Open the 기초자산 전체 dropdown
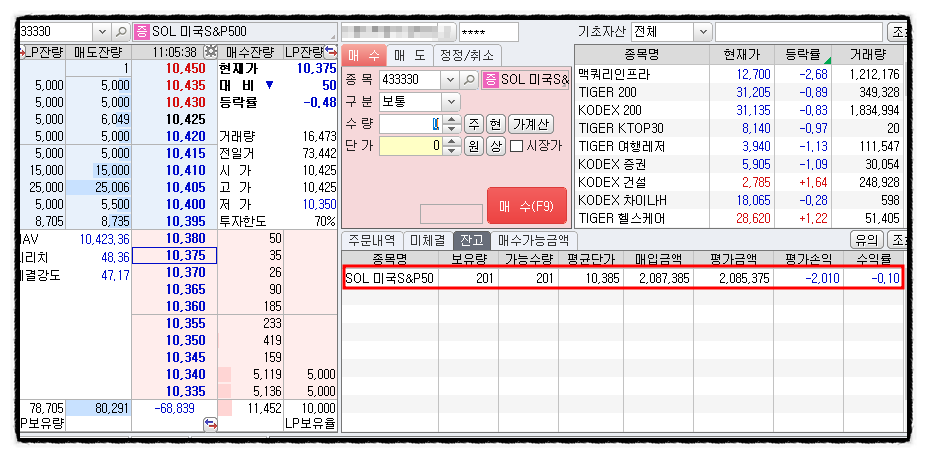The width and height of the screenshot is (927, 458). pos(702,31)
